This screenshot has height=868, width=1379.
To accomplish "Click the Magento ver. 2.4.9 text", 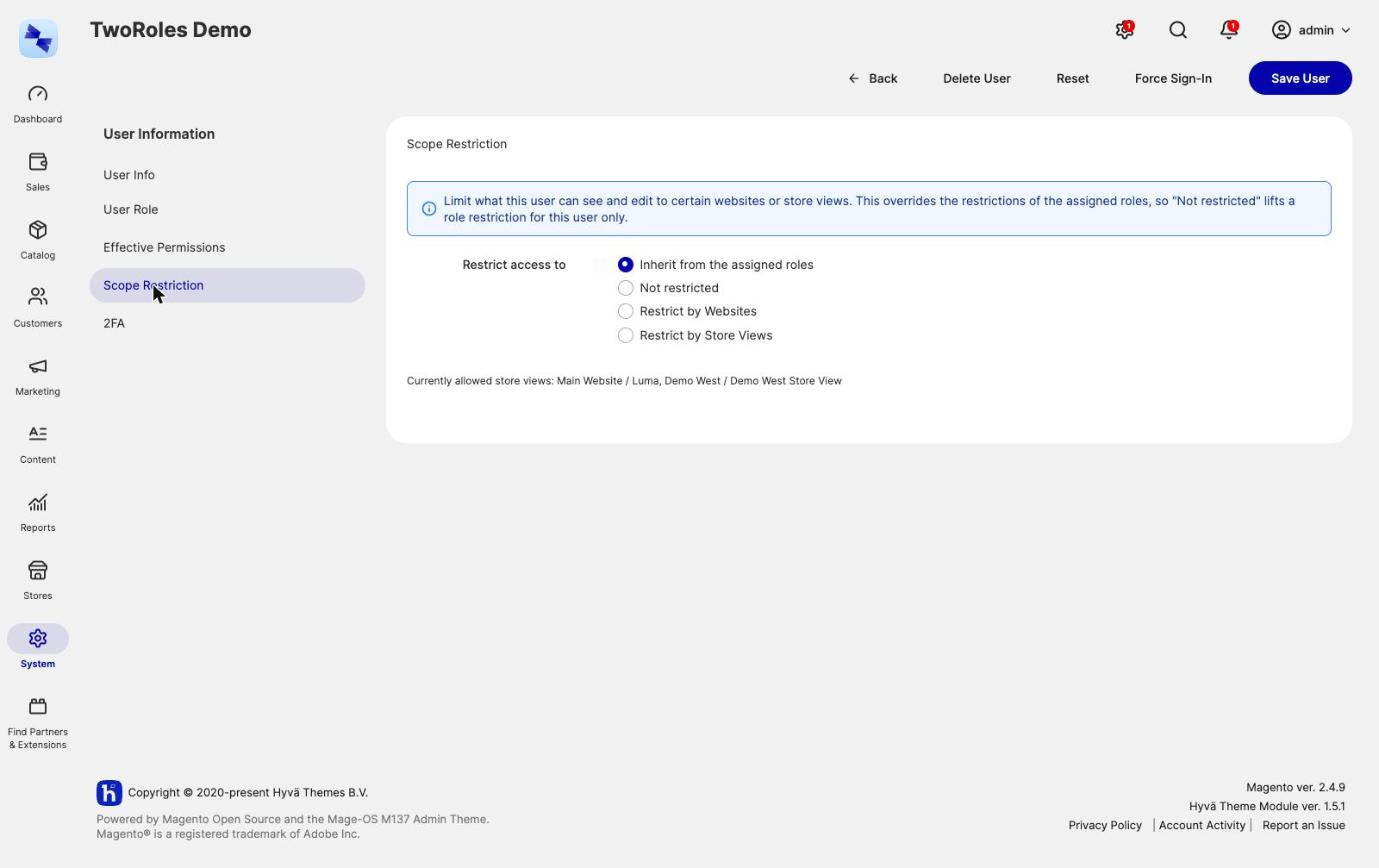I will [1295, 787].
